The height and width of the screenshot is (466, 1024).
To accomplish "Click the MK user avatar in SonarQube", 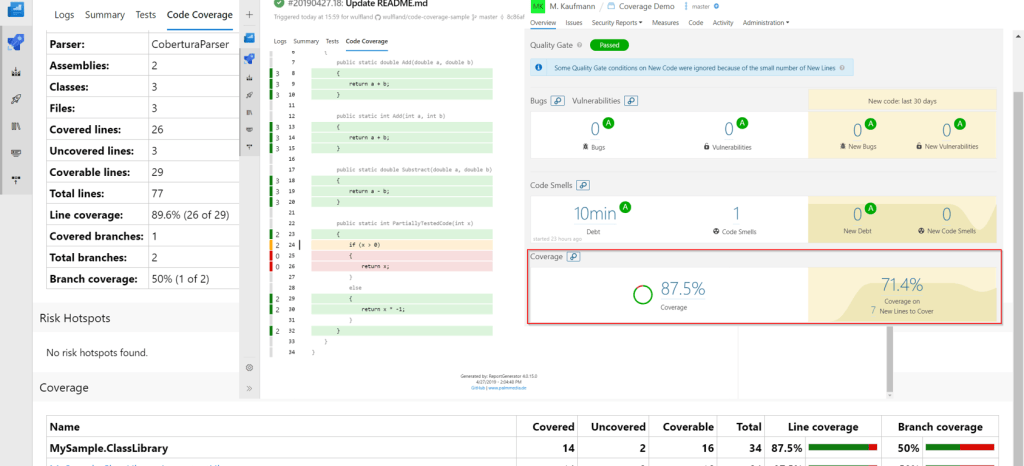I will point(537,6).
